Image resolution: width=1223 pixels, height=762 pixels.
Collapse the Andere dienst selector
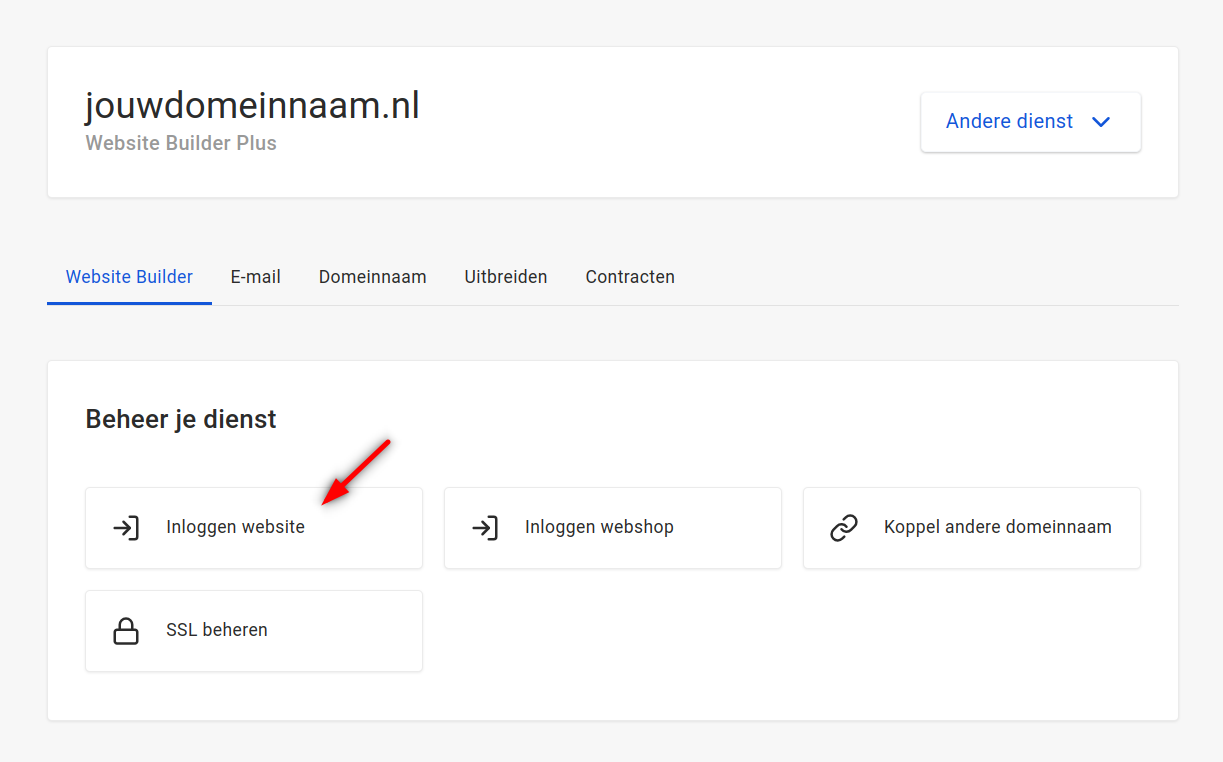[x=1030, y=121]
